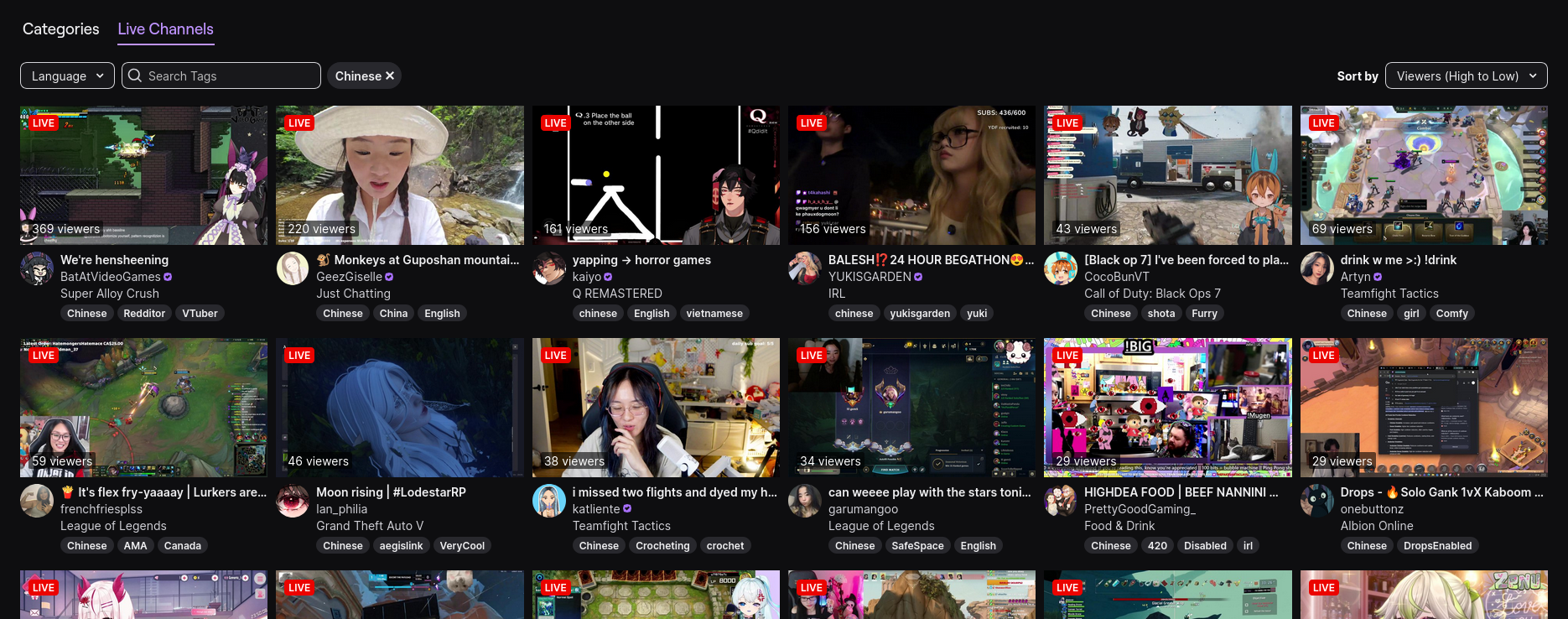Click CocoBunVT channel avatar
1568x619 pixels.
1061,268
